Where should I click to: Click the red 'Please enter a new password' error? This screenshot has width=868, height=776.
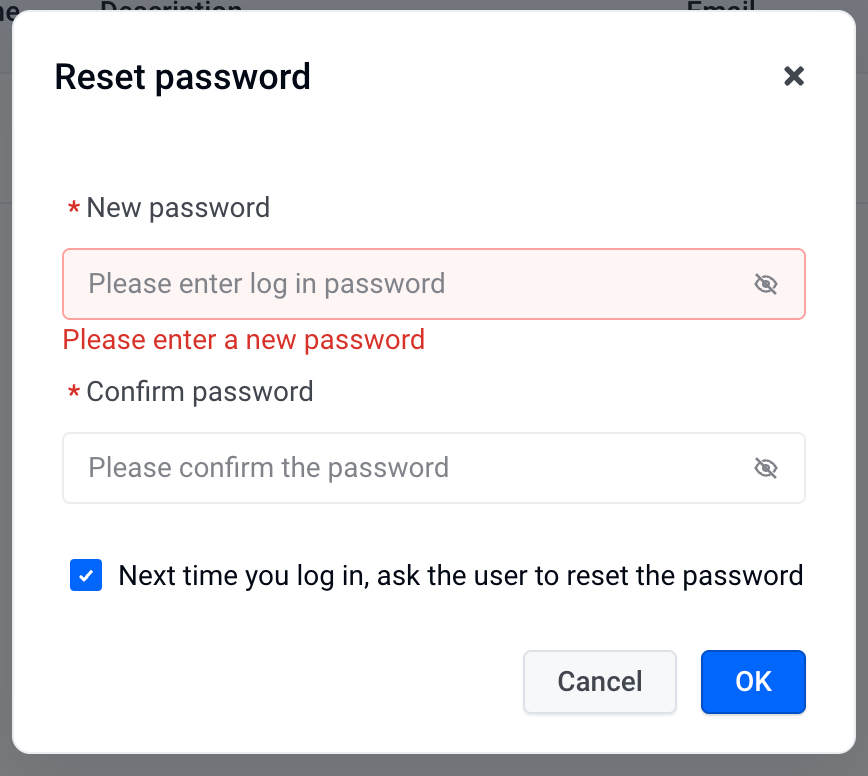(x=244, y=340)
